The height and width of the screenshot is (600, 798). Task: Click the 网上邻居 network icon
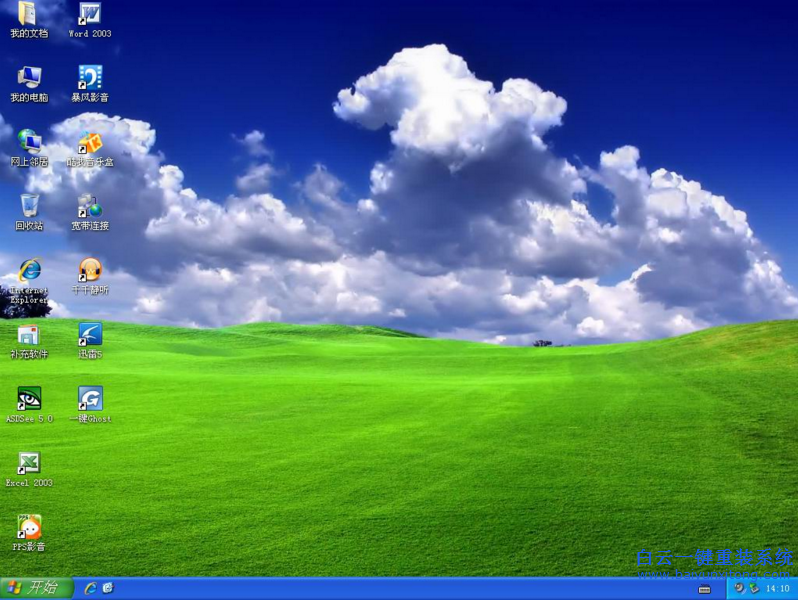click(x=29, y=143)
